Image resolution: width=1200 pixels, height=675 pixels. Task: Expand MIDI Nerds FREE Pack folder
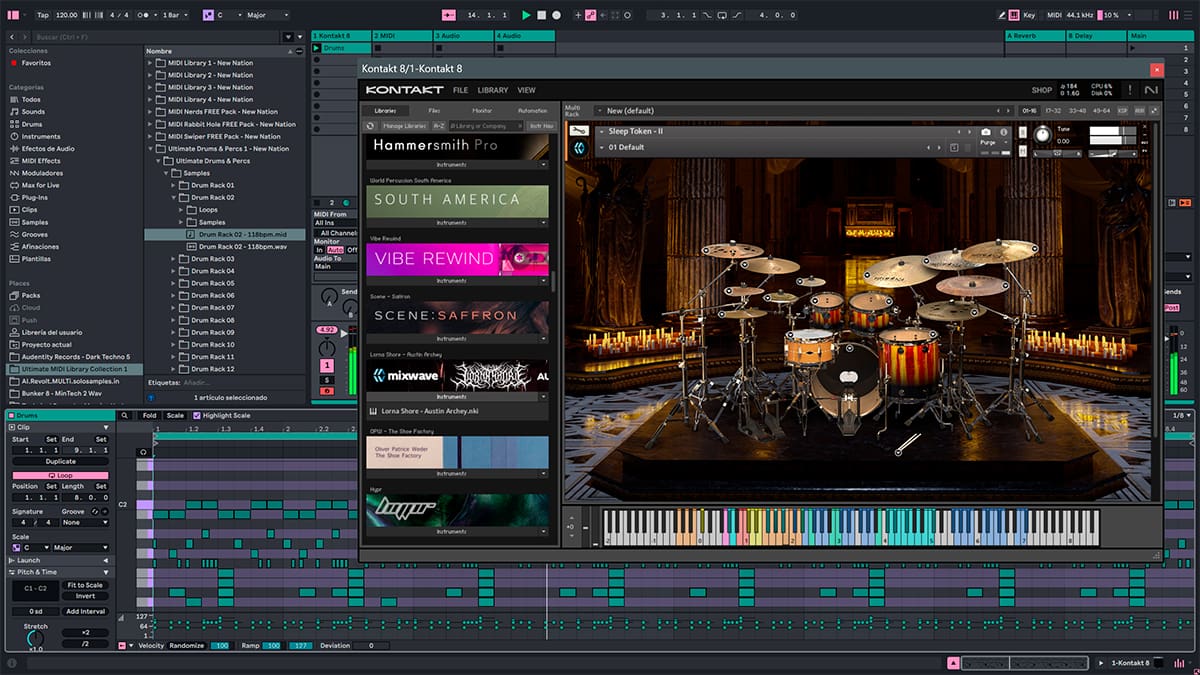point(150,112)
